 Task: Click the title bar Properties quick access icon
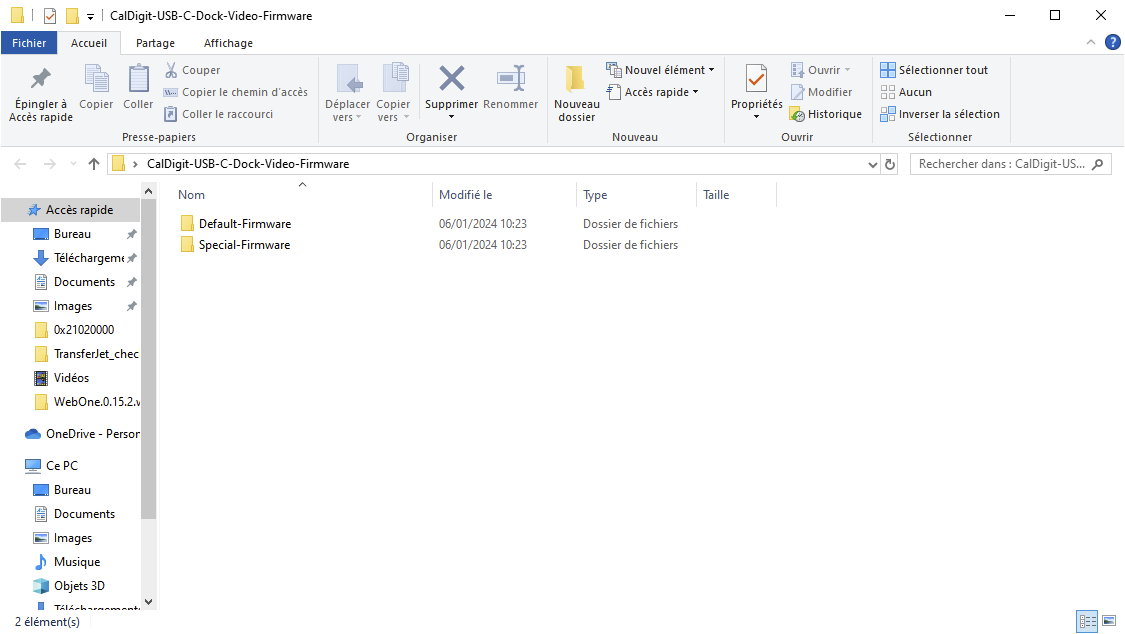[x=50, y=16]
